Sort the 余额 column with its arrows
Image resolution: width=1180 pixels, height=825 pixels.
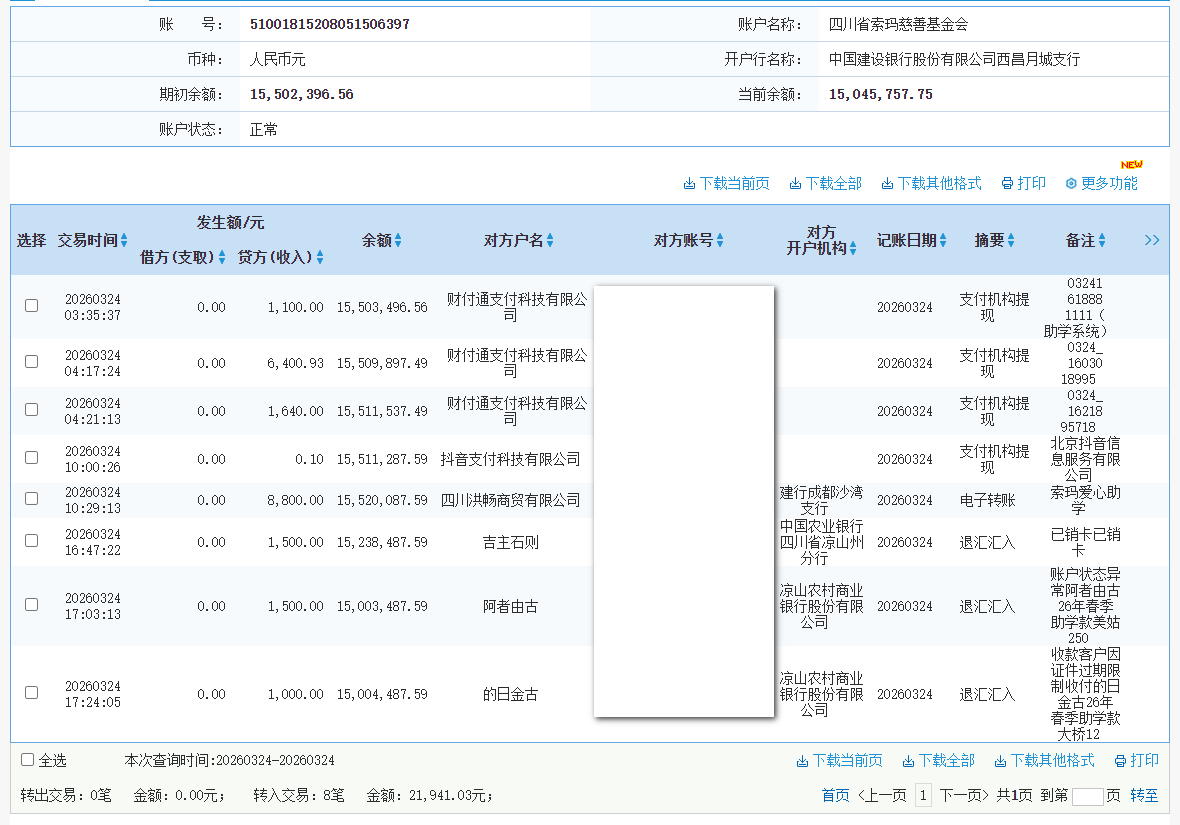point(400,240)
